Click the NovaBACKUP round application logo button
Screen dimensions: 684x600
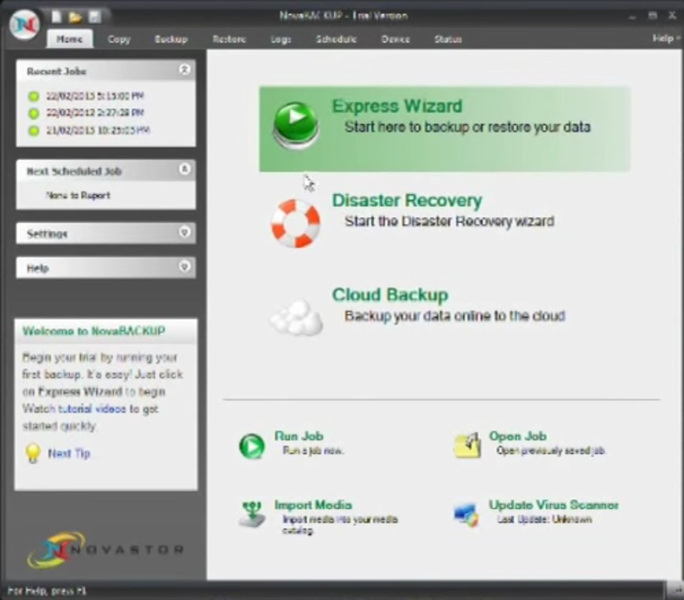(24, 25)
